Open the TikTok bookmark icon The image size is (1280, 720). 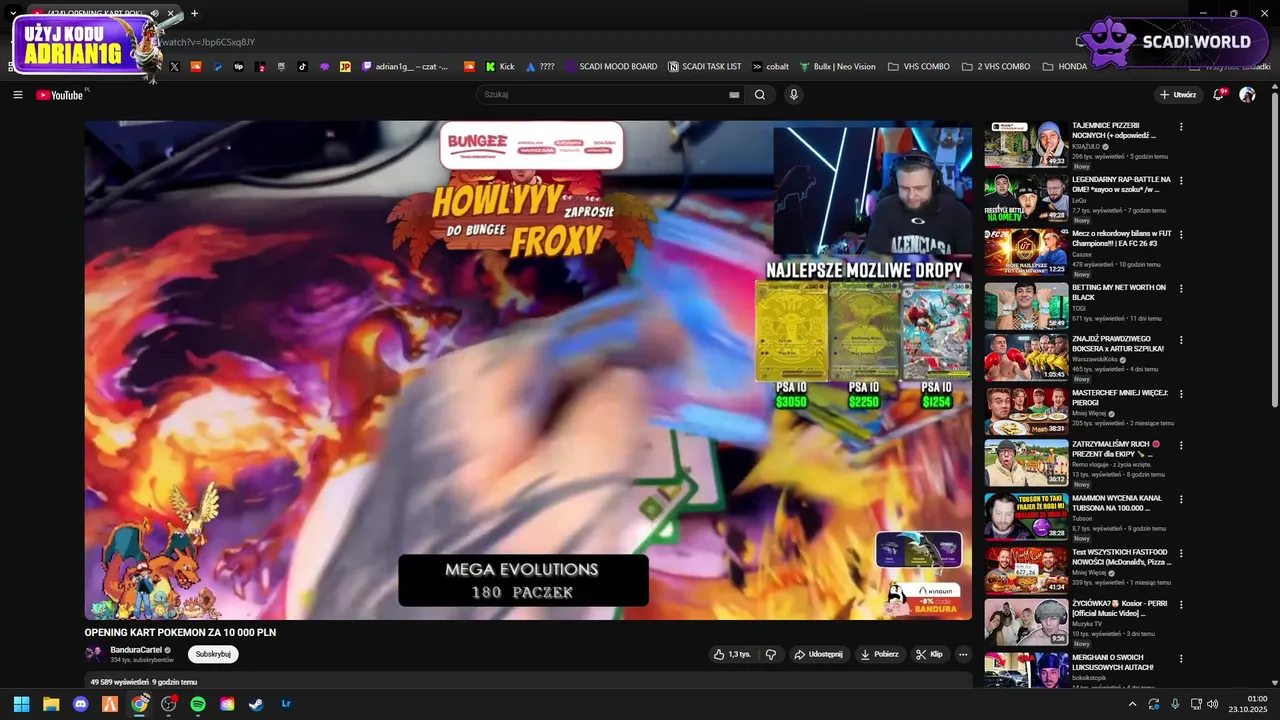[303, 67]
